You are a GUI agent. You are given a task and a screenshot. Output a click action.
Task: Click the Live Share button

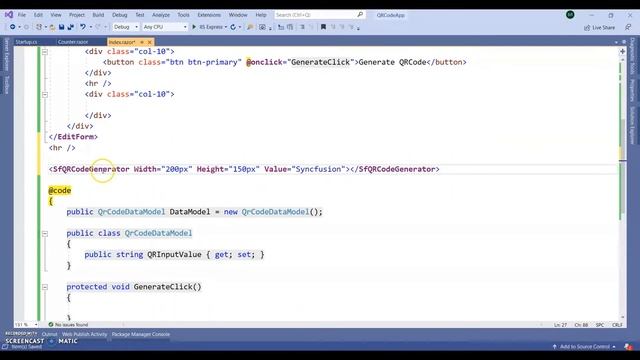click(600, 27)
